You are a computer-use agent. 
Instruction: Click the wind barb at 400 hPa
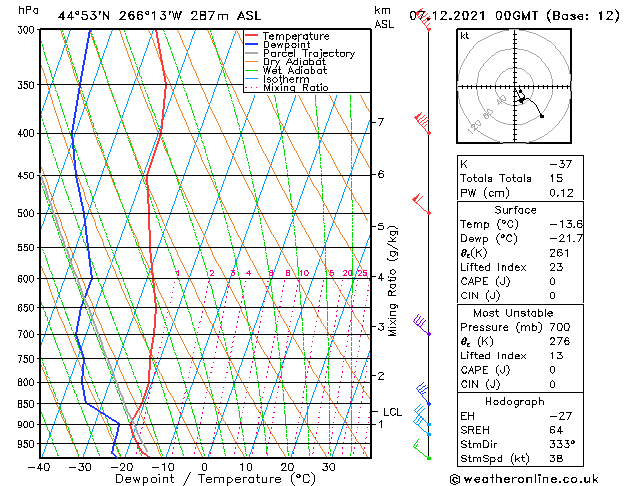click(x=422, y=123)
